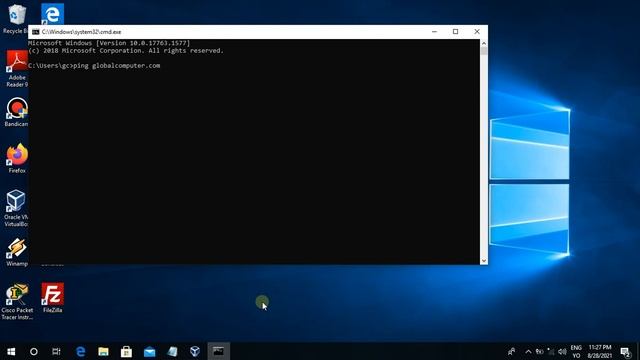Select the Command Prompt taskbar button
The height and width of the screenshot is (360, 640).
tap(218, 351)
